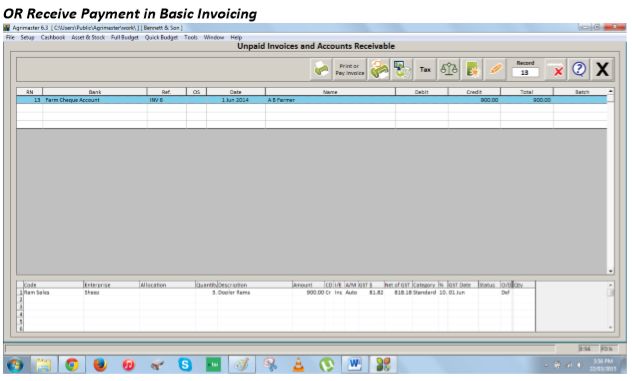Viewport: 632px width, 381px height.
Task: Click the green printer icon in toolbar
Action: point(321,69)
